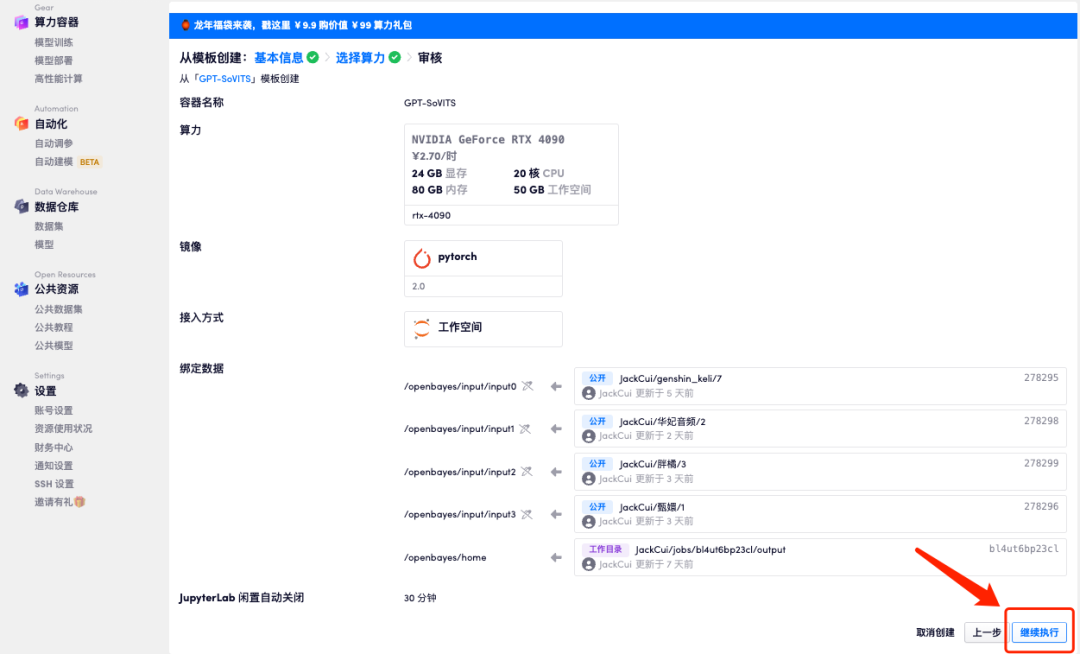This screenshot has height=654, width=1080.
Task: Open JackCui/jobs/bl4ut6bp23cl/output work directory
Action: tap(710, 549)
